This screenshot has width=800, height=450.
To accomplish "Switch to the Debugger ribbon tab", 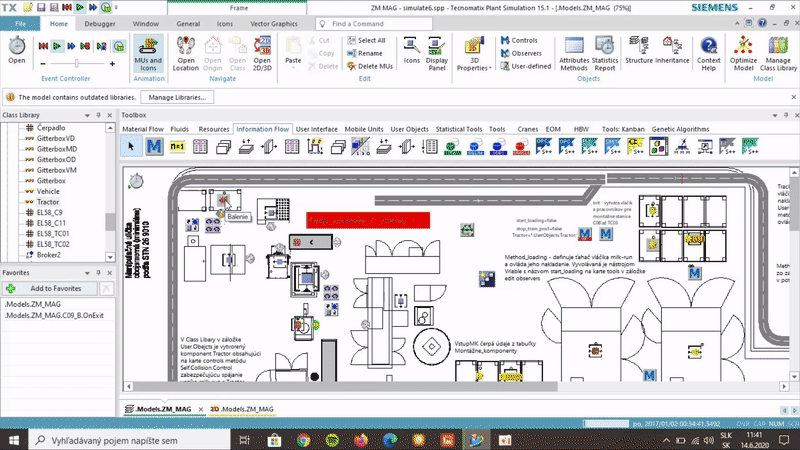I will click(x=100, y=24).
